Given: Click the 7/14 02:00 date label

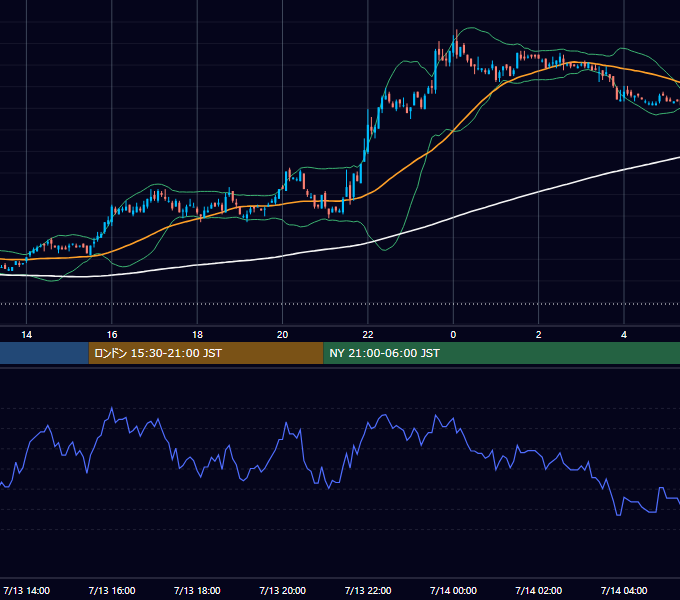Looking at the screenshot, I should tap(538, 590).
